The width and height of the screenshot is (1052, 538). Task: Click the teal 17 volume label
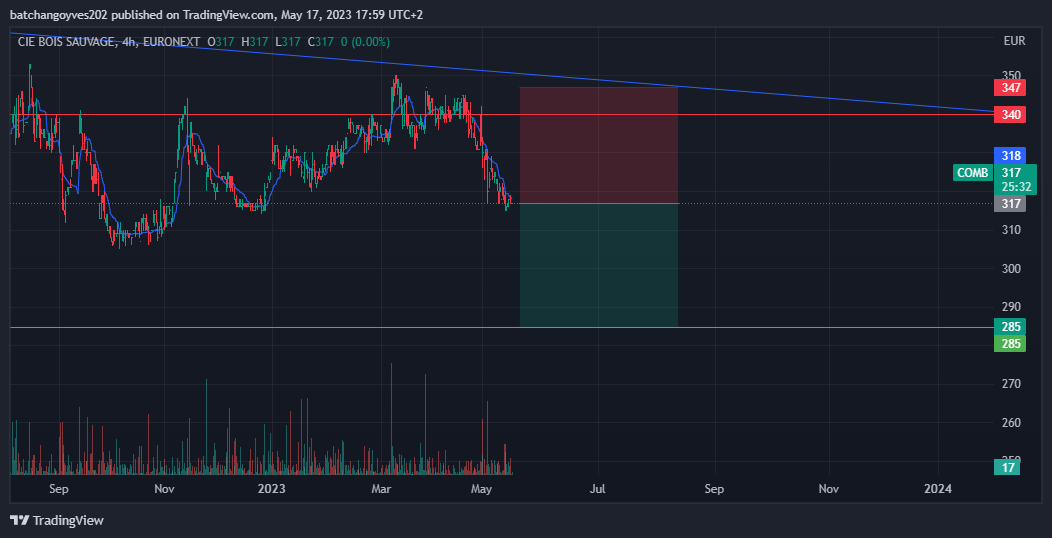1008,468
